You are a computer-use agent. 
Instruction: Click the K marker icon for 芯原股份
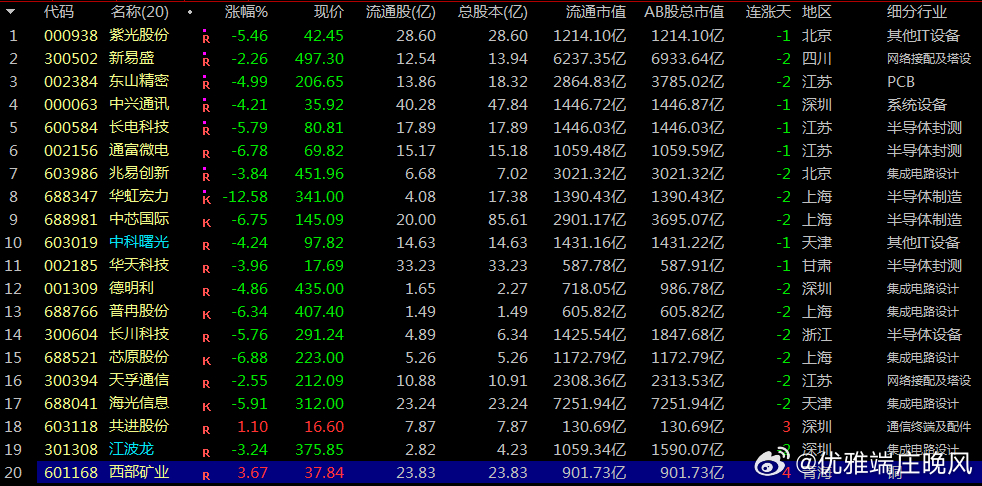coord(205,361)
